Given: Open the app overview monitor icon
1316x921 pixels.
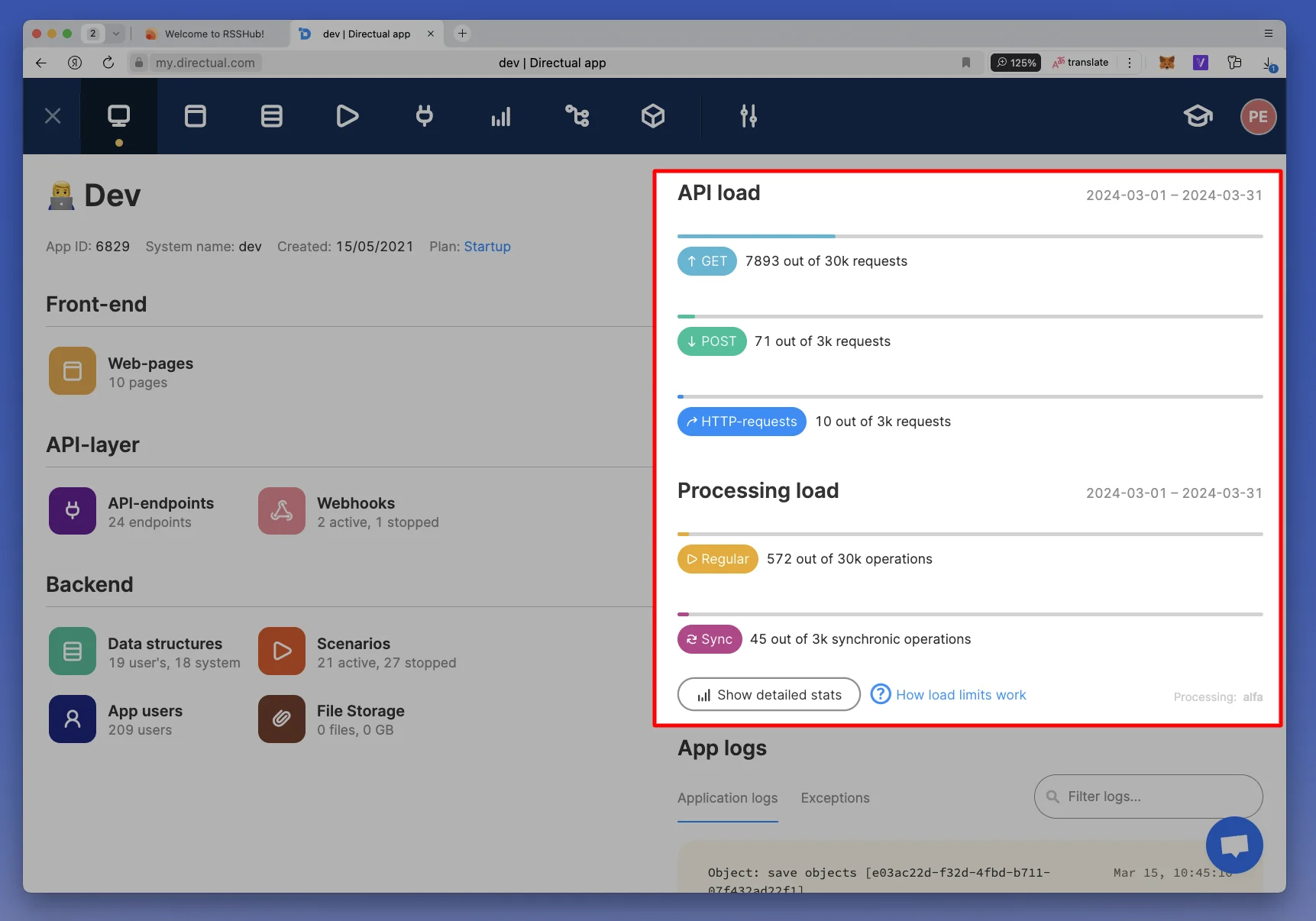Looking at the screenshot, I should point(118,116).
